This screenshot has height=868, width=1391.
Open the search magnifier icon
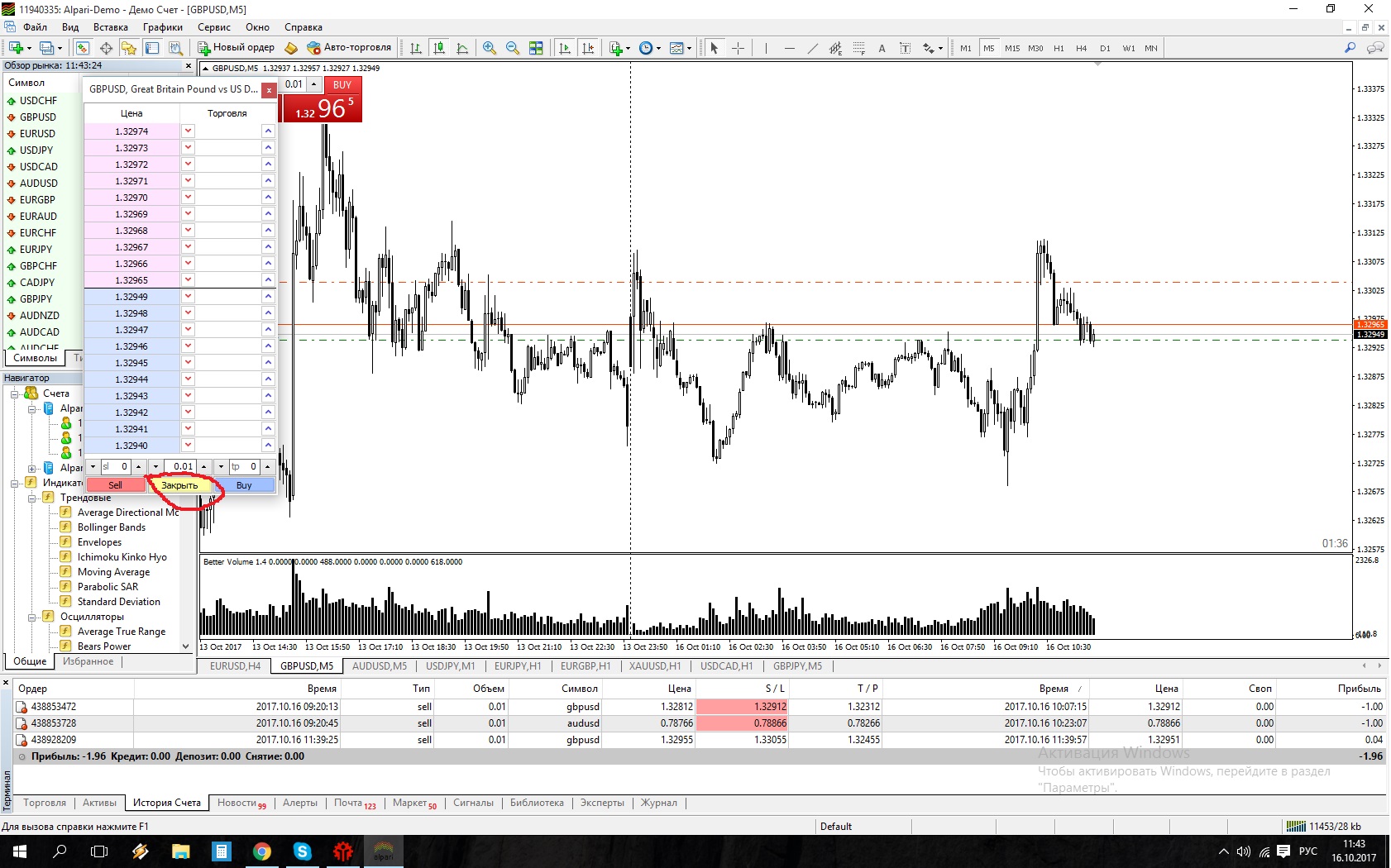click(x=1350, y=48)
